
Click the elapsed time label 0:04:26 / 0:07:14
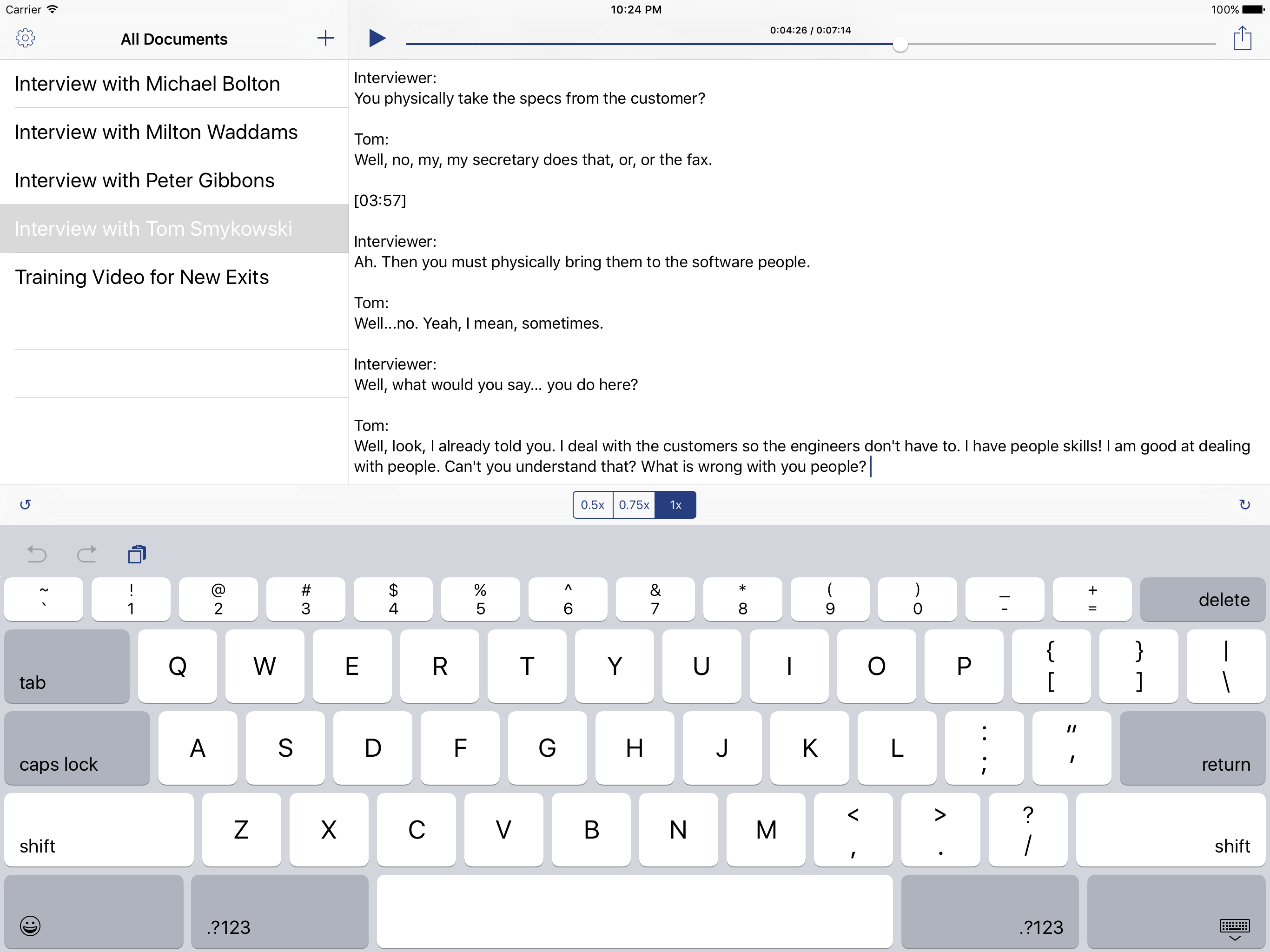coord(811,30)
